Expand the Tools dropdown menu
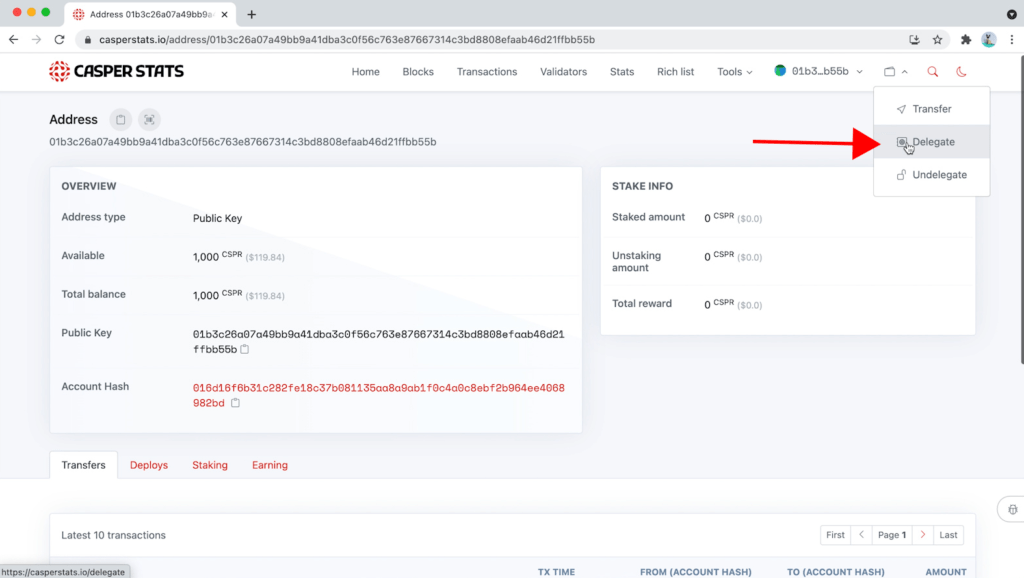 tap(735, 72)
